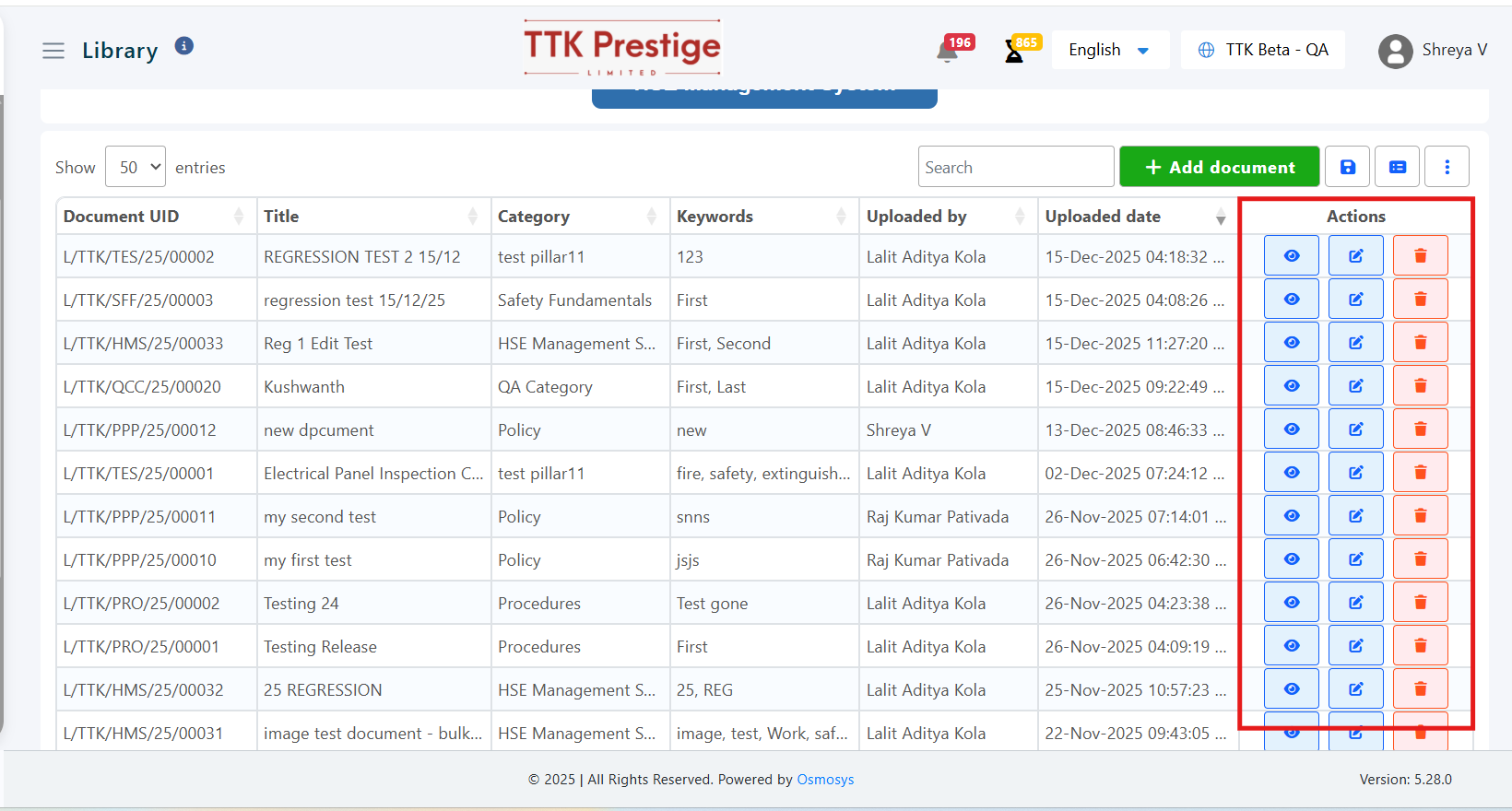This screenshot has width=1512, height=811.
Task: Open the hamburger navigation menu
Action: 53,51
